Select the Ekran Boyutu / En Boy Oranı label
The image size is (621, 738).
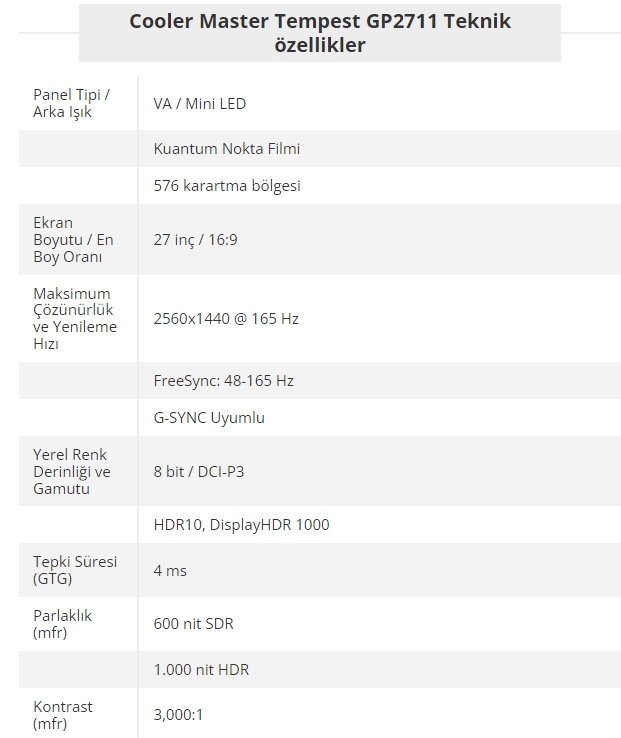tap(73, 240)
